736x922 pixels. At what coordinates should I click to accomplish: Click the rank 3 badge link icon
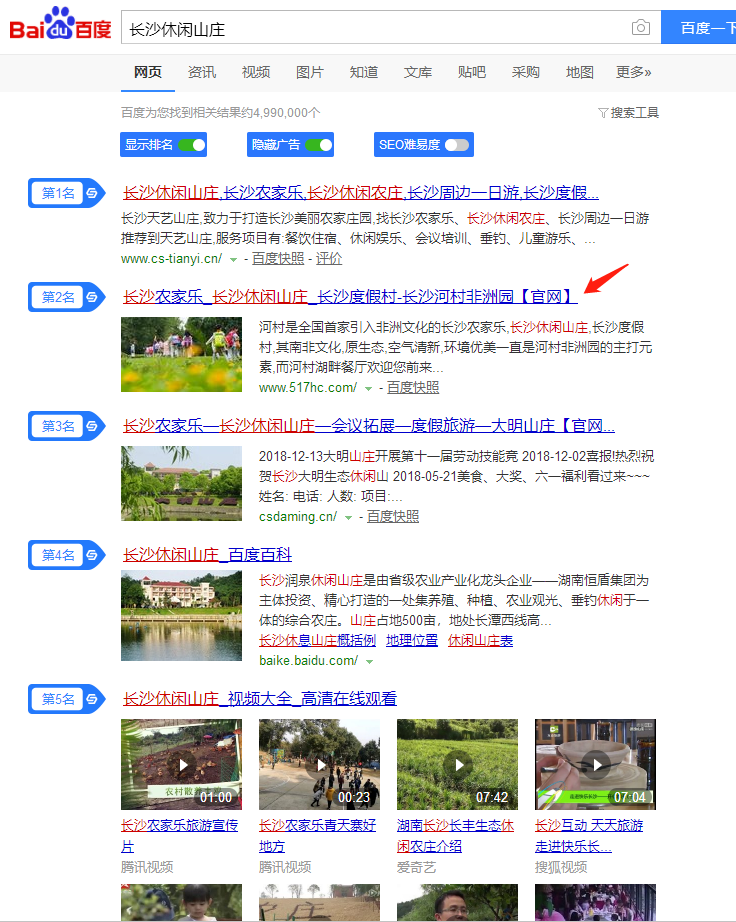tap(92, 426)
